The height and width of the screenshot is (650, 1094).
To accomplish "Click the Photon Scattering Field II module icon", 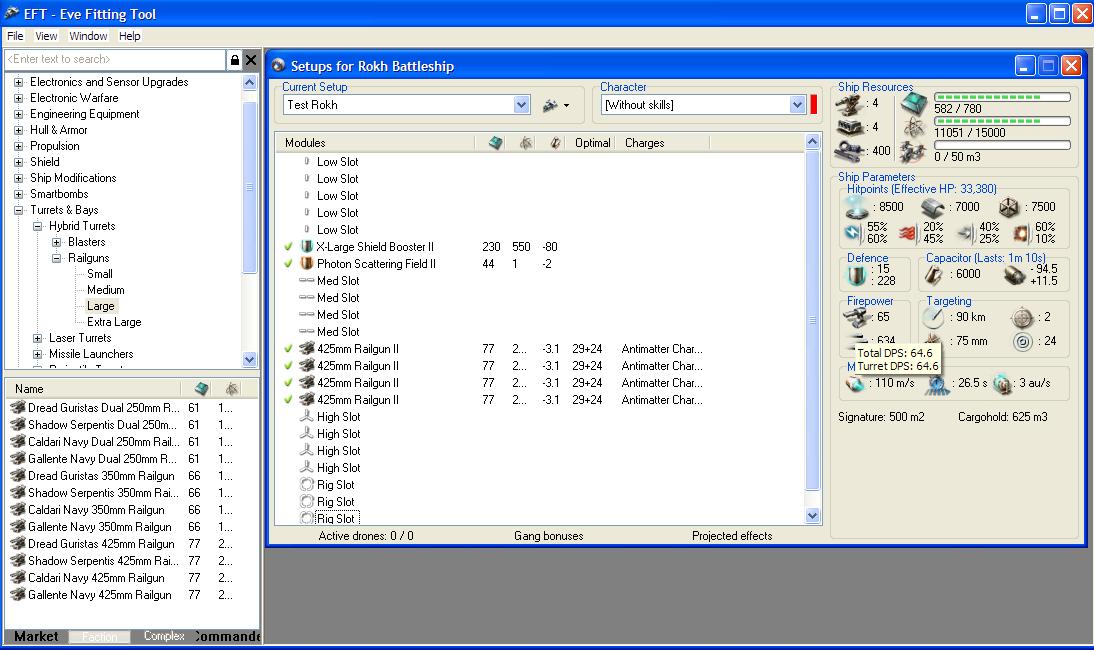I will [306, 264].
